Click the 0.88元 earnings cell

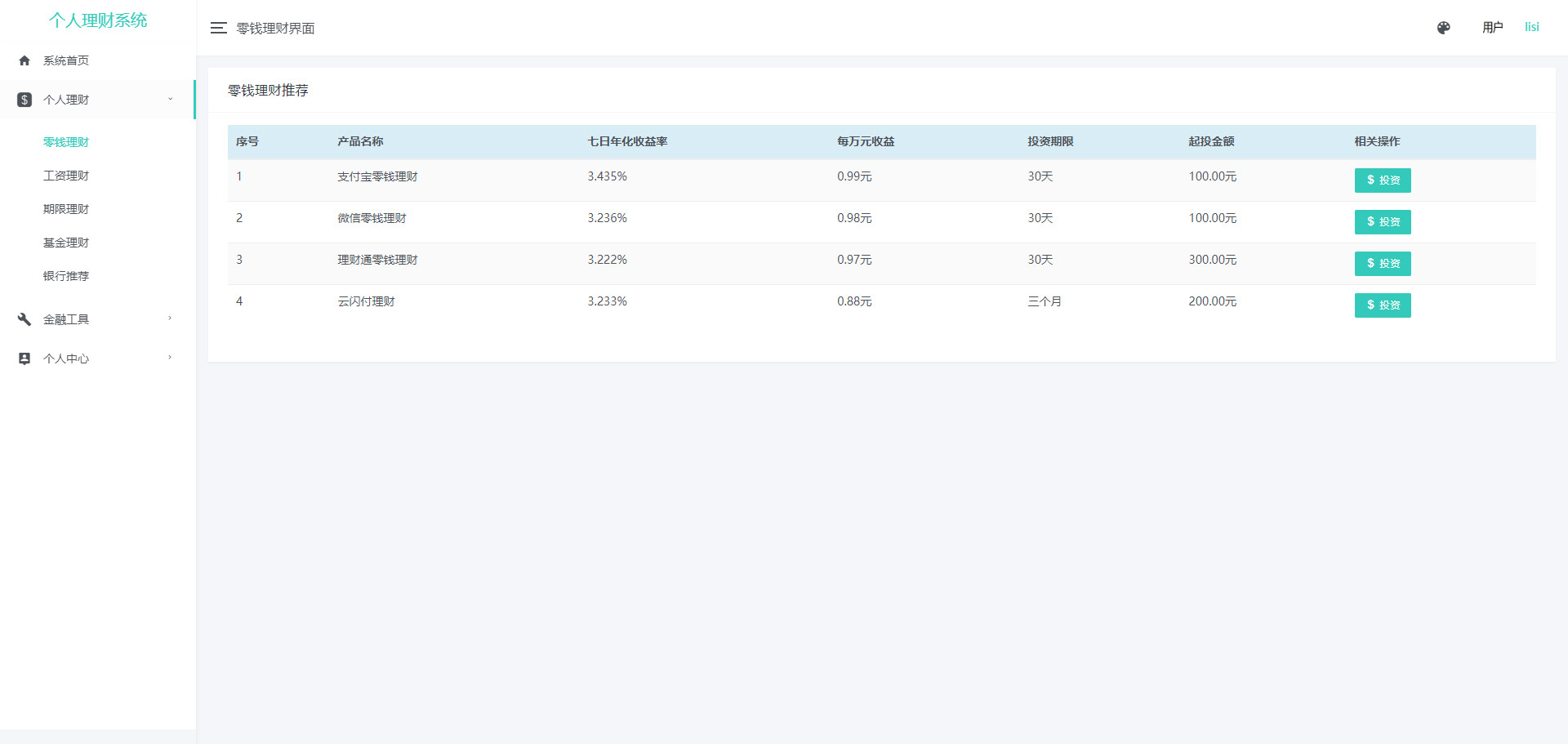pyautogui.click(x=854, y=301)
